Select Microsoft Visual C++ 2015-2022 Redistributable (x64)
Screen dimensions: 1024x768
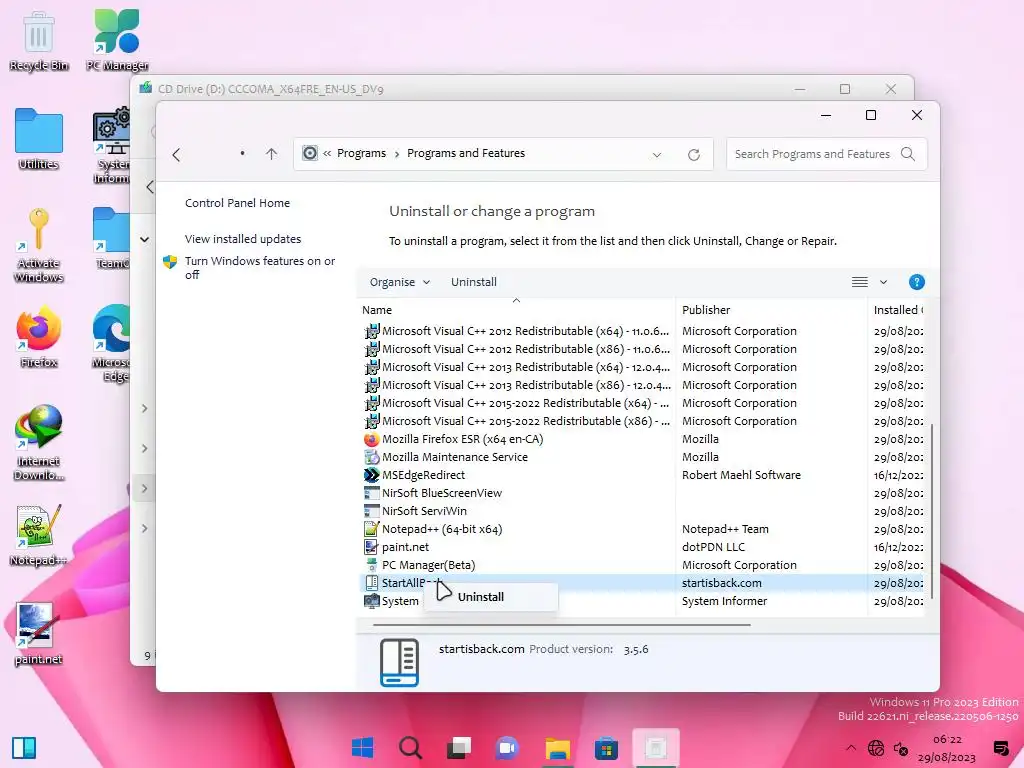pos(643,403)
